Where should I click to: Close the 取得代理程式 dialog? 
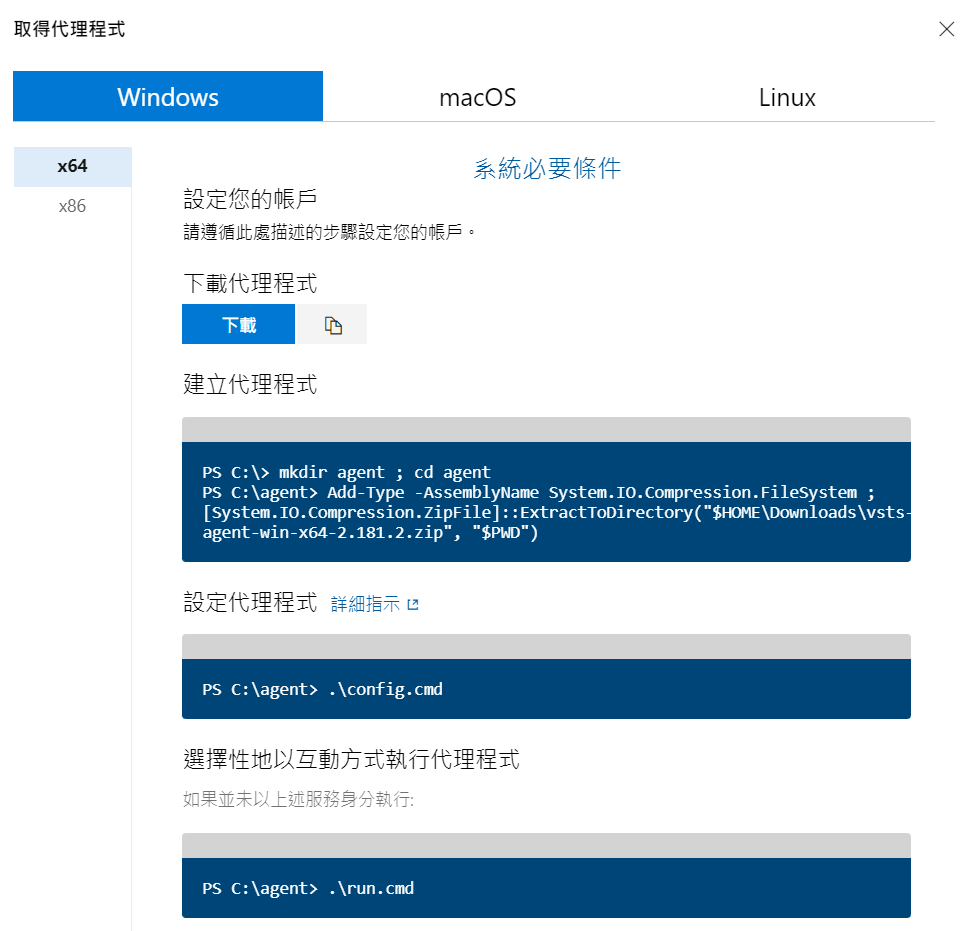point(946,29)
